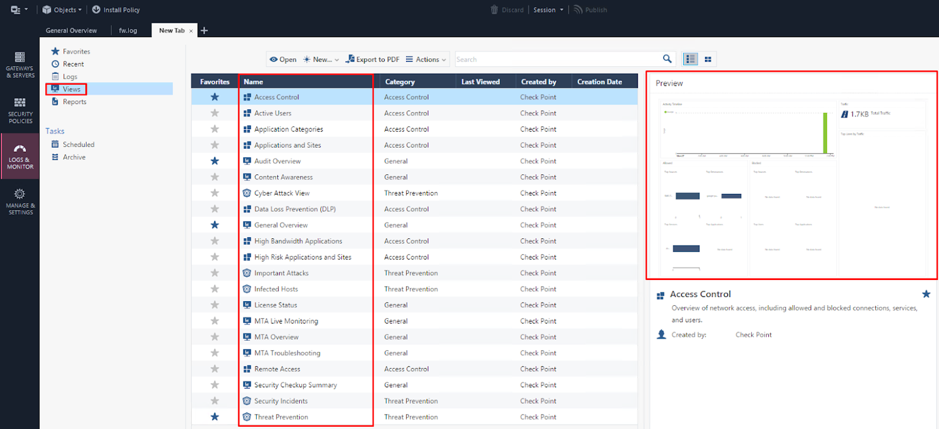The width and height of the screenshot is (939, 429).
Task: Select the Data Loss Prevention (DLP) row
Action: [x=414, y=209]
